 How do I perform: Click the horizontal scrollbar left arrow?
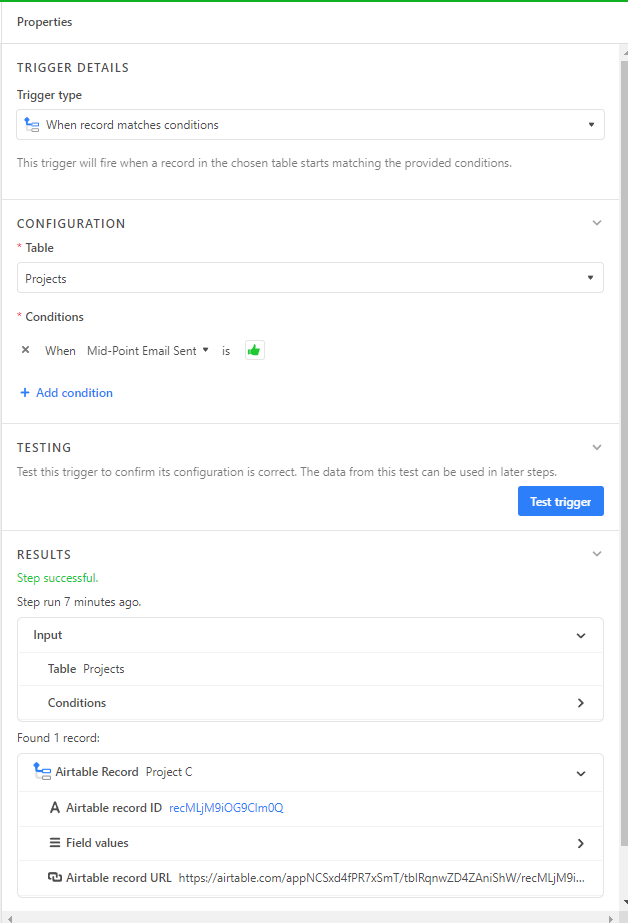pos(8,918)
